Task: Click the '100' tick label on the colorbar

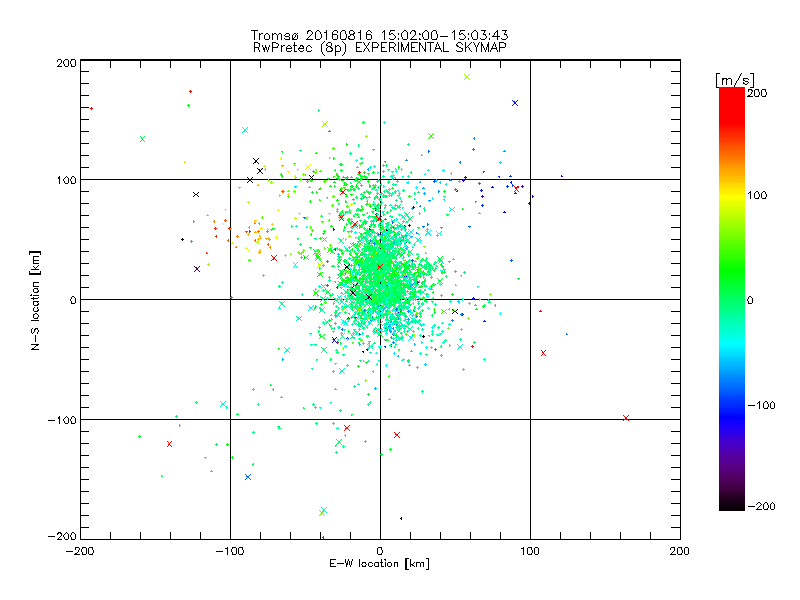Action: coord(757,195)
